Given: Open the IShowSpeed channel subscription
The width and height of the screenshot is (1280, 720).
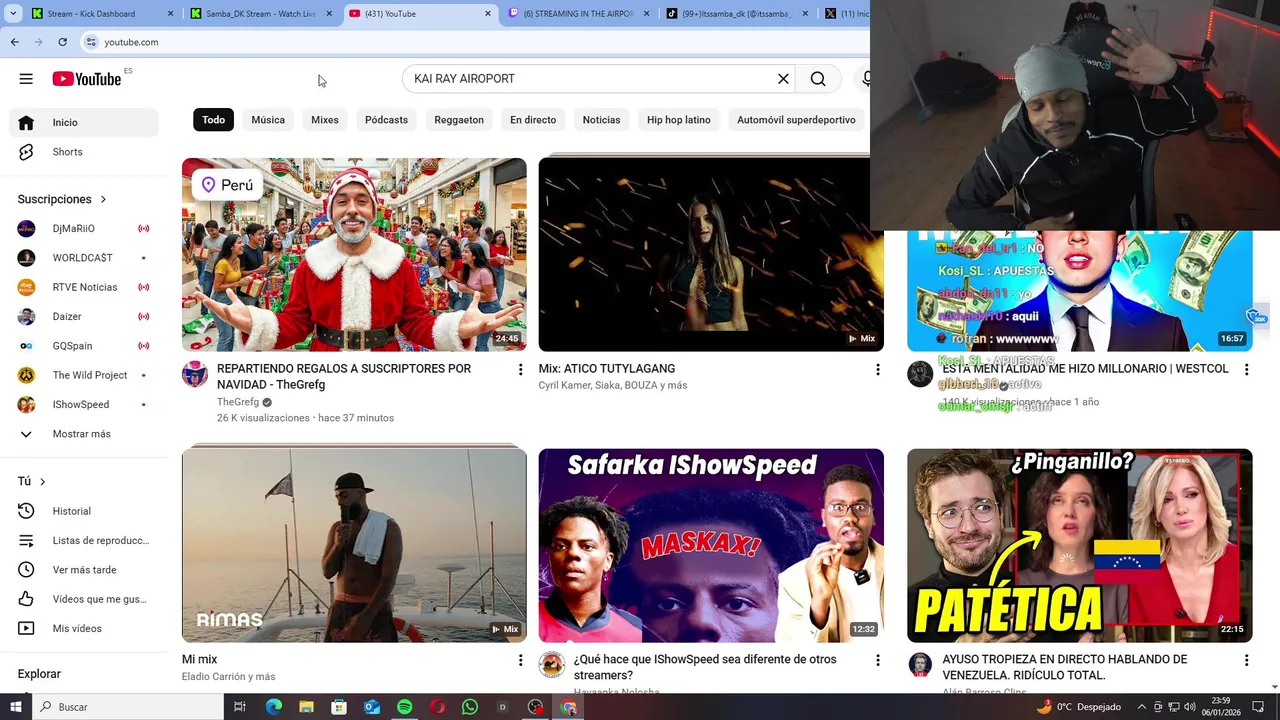Looking at the screenshot, I should [x=84, y=405].
